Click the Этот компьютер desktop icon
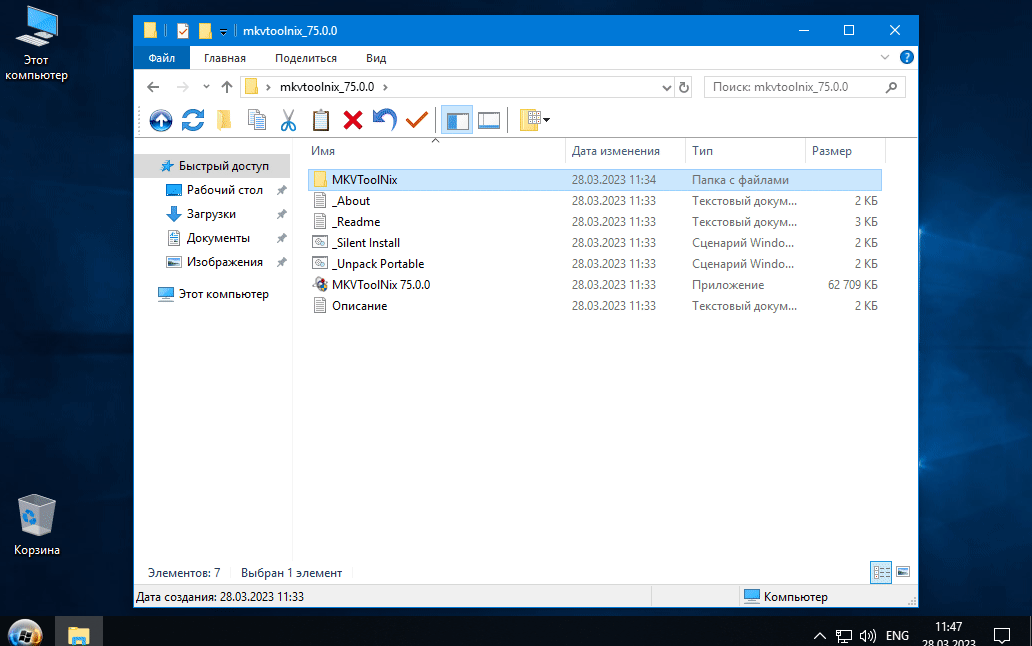The image size is (1032, 646). coord(36,44)
